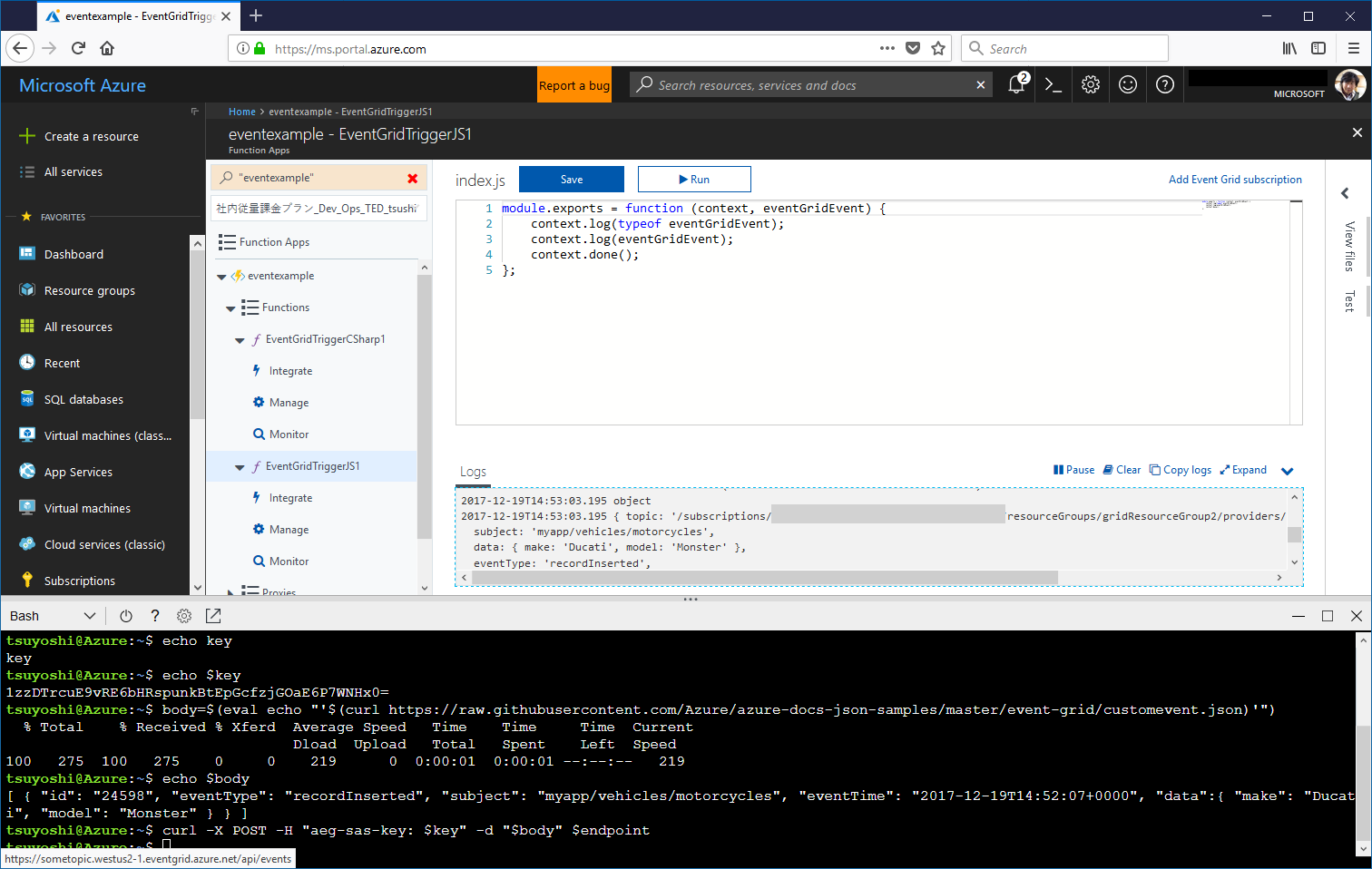This screenshot has width=1372, height=869.
Task: Open the Azure notifications bell
Action: coord(1016,84)
